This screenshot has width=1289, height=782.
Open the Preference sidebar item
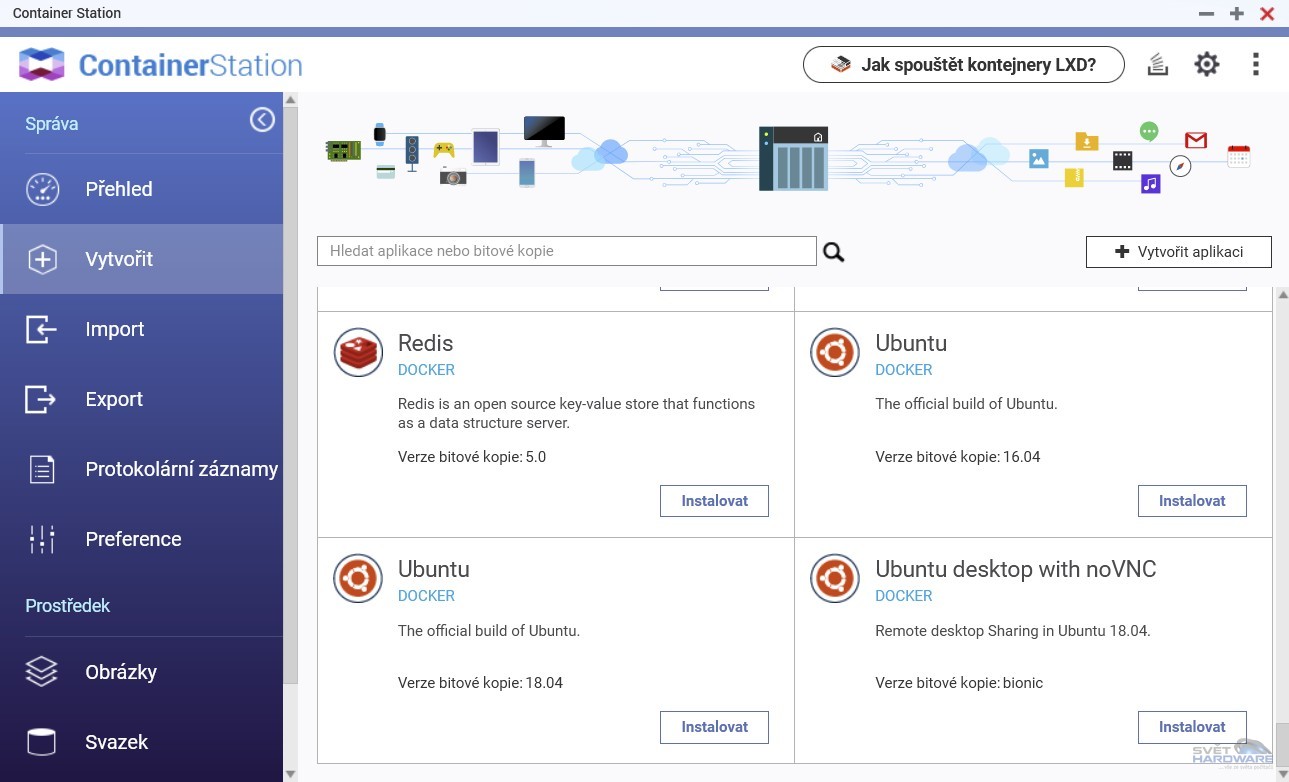(133, 539)
